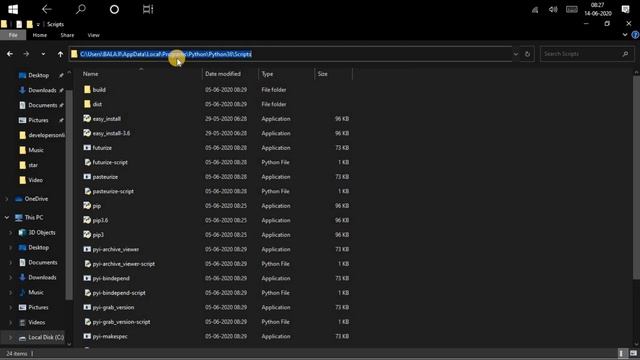This screenshot has height=360, width=640.
Task: Open Task View icon
Action: click(x=148, y=9)
